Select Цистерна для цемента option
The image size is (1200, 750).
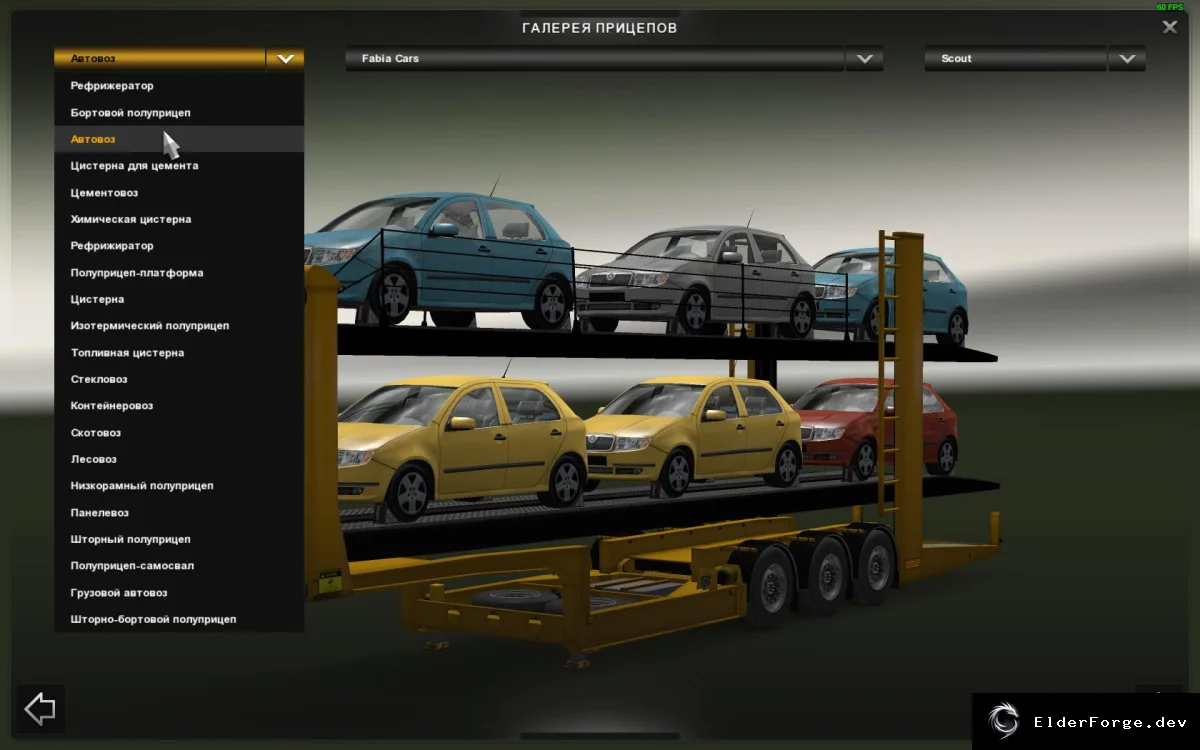[179, 166]
